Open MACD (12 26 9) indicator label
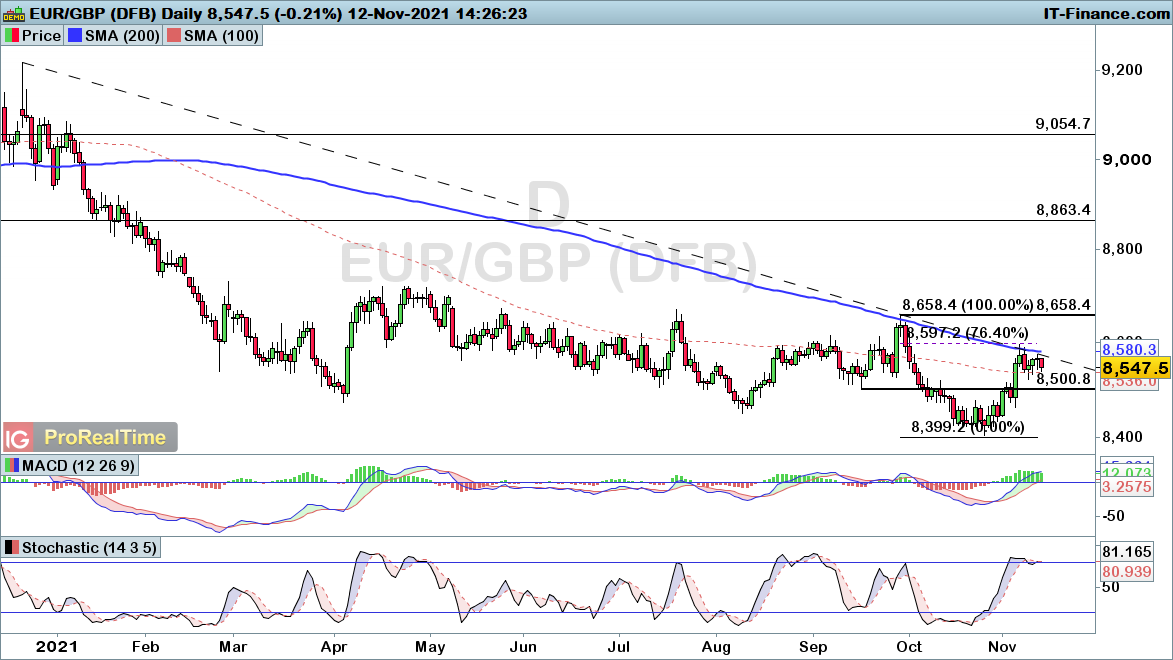Screen dimensions: 1173x660 [79, 465]
